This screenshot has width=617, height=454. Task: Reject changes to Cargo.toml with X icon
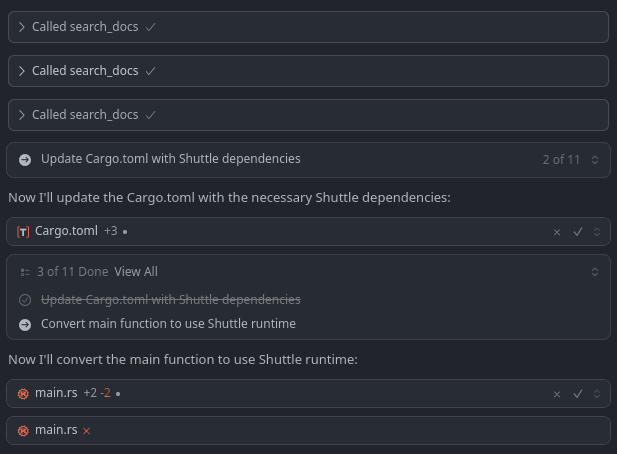[557, 232]
